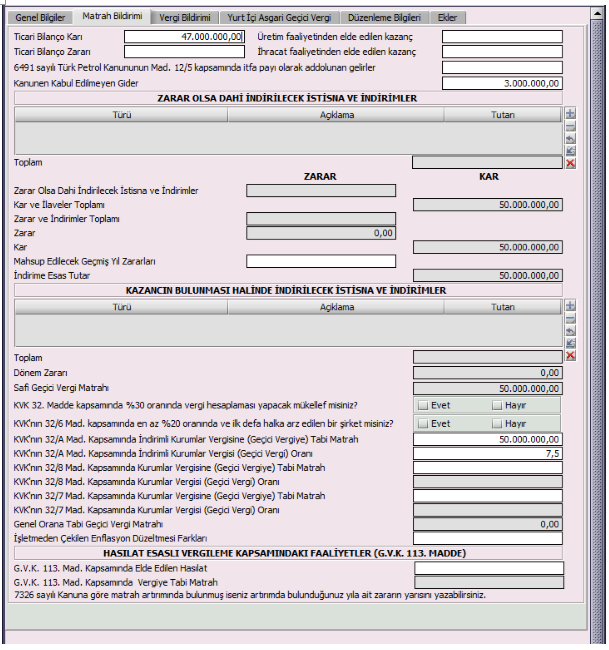Click the Zarar row value 0,00
Screen dimensions: 609x650
click(321, 233)
